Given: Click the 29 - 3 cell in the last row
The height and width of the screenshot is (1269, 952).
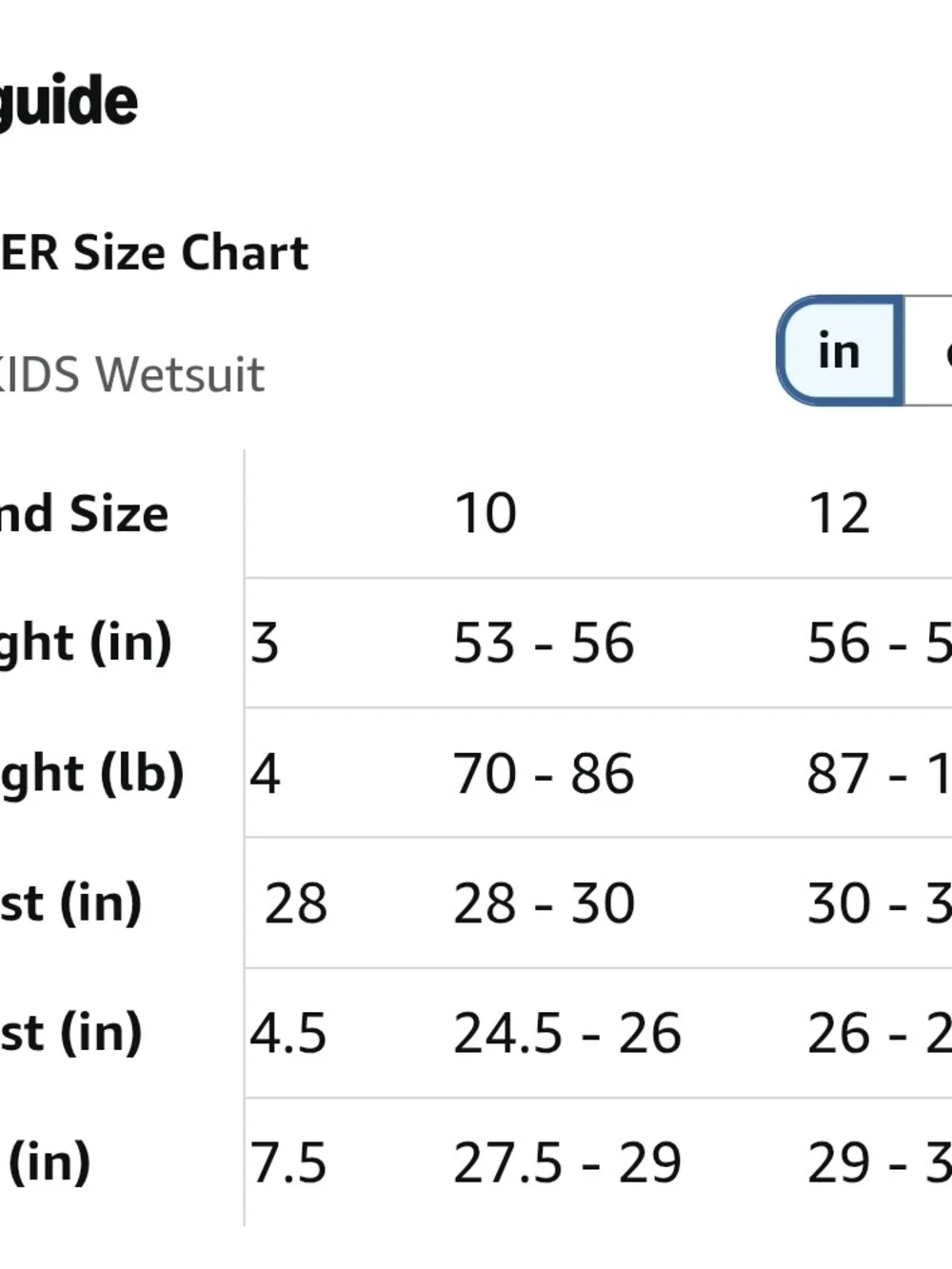Looking at the screenshot, I should click(x=879, y=1163).
